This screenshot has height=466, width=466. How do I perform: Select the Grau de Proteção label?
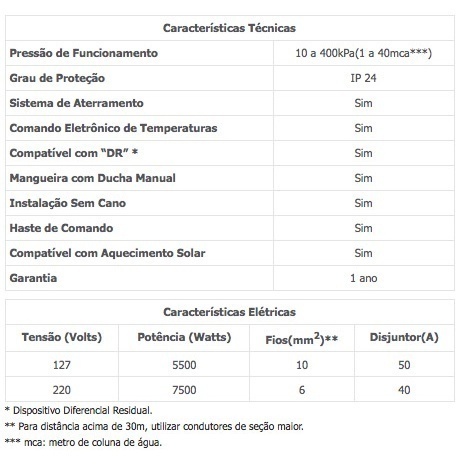coord(57,78)
